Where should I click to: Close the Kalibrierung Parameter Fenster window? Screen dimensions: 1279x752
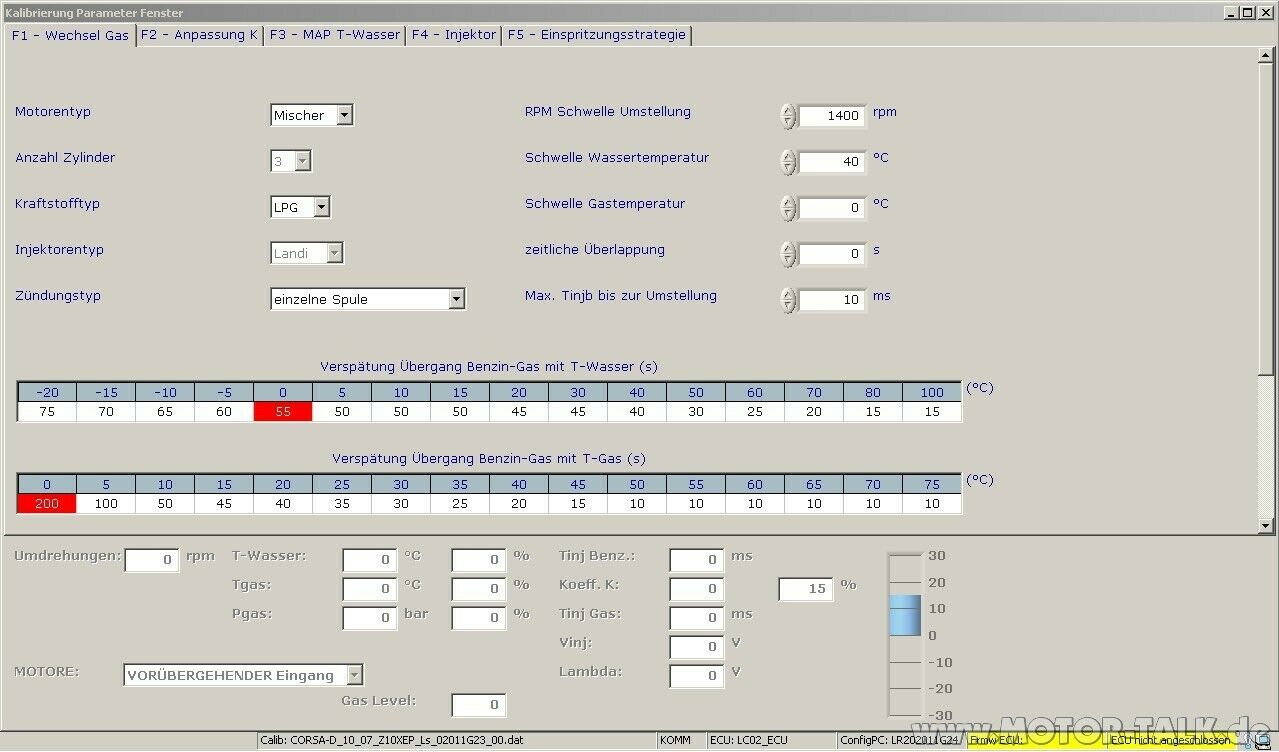pos(1265,13)
